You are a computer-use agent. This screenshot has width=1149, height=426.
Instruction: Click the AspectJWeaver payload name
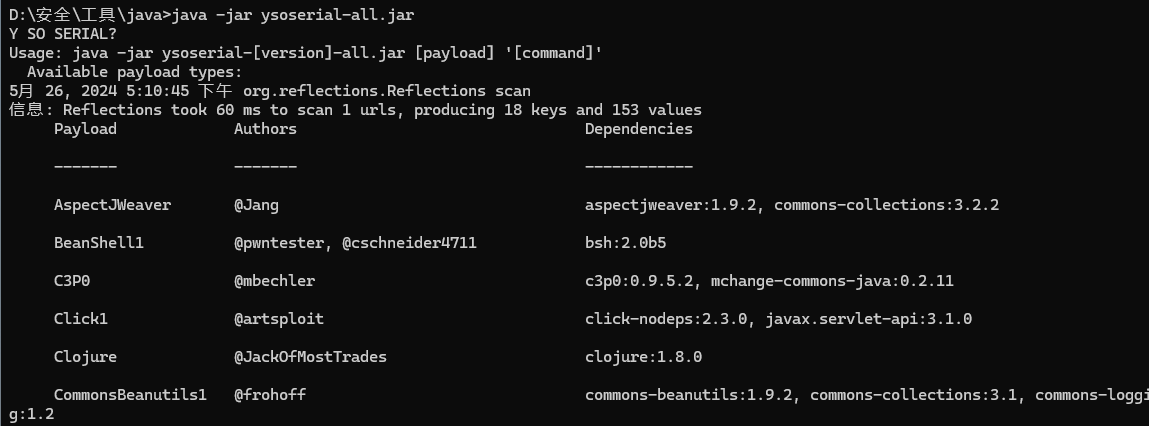pyautogui.click(x=112, y=205)
